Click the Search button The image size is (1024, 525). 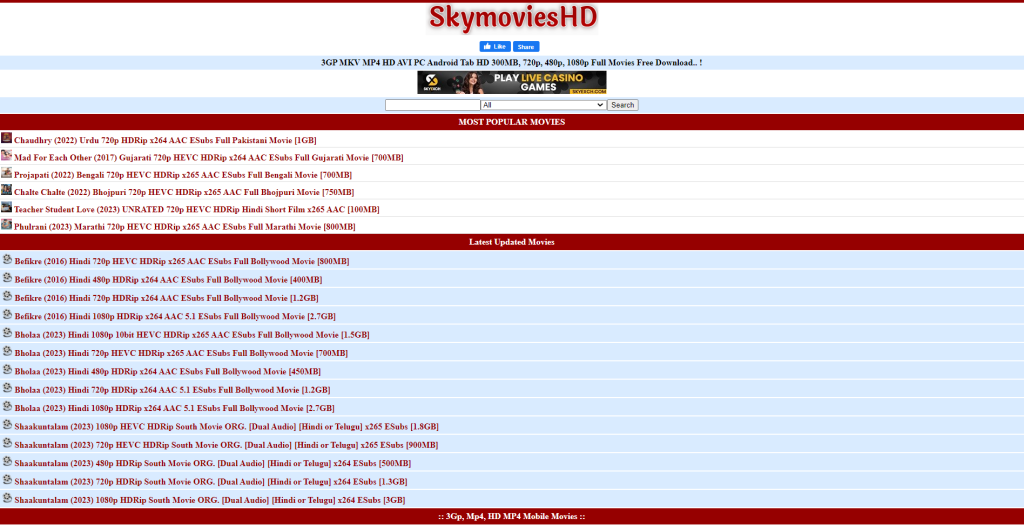pos(622,105)
